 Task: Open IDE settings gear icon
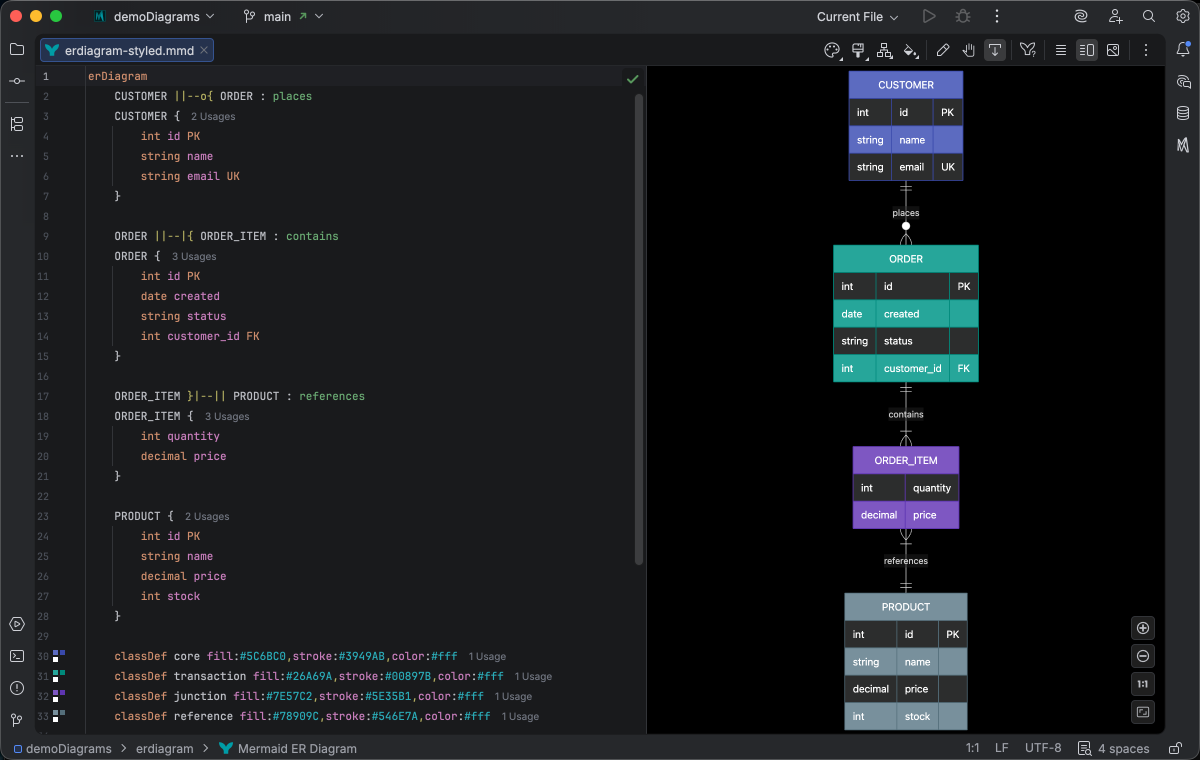[1183, 16]
